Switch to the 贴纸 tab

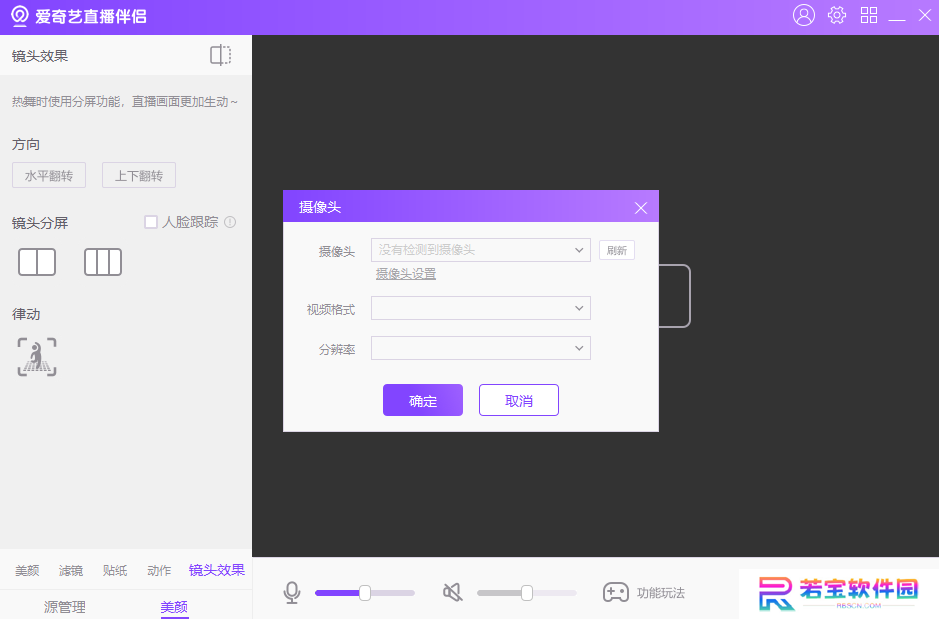tap(115, 571)
